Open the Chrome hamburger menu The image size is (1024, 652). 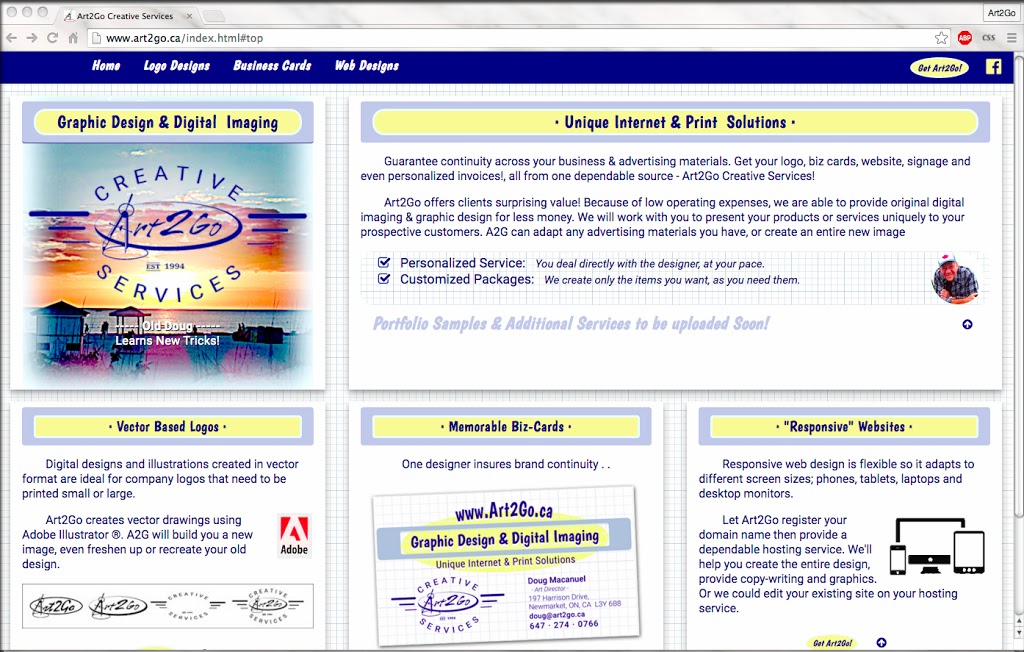tap(1012, 38)
